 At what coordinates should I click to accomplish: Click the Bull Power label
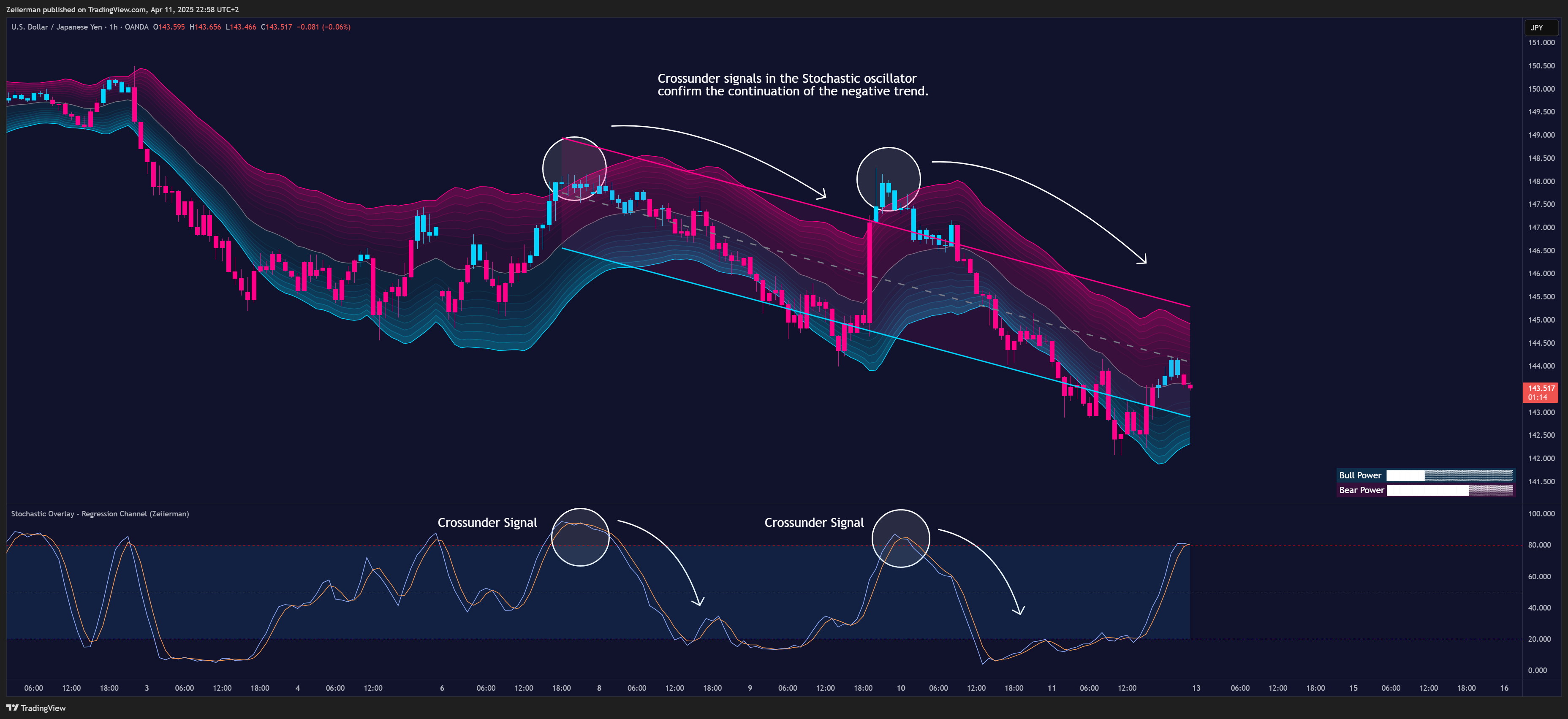point(1360,475)
